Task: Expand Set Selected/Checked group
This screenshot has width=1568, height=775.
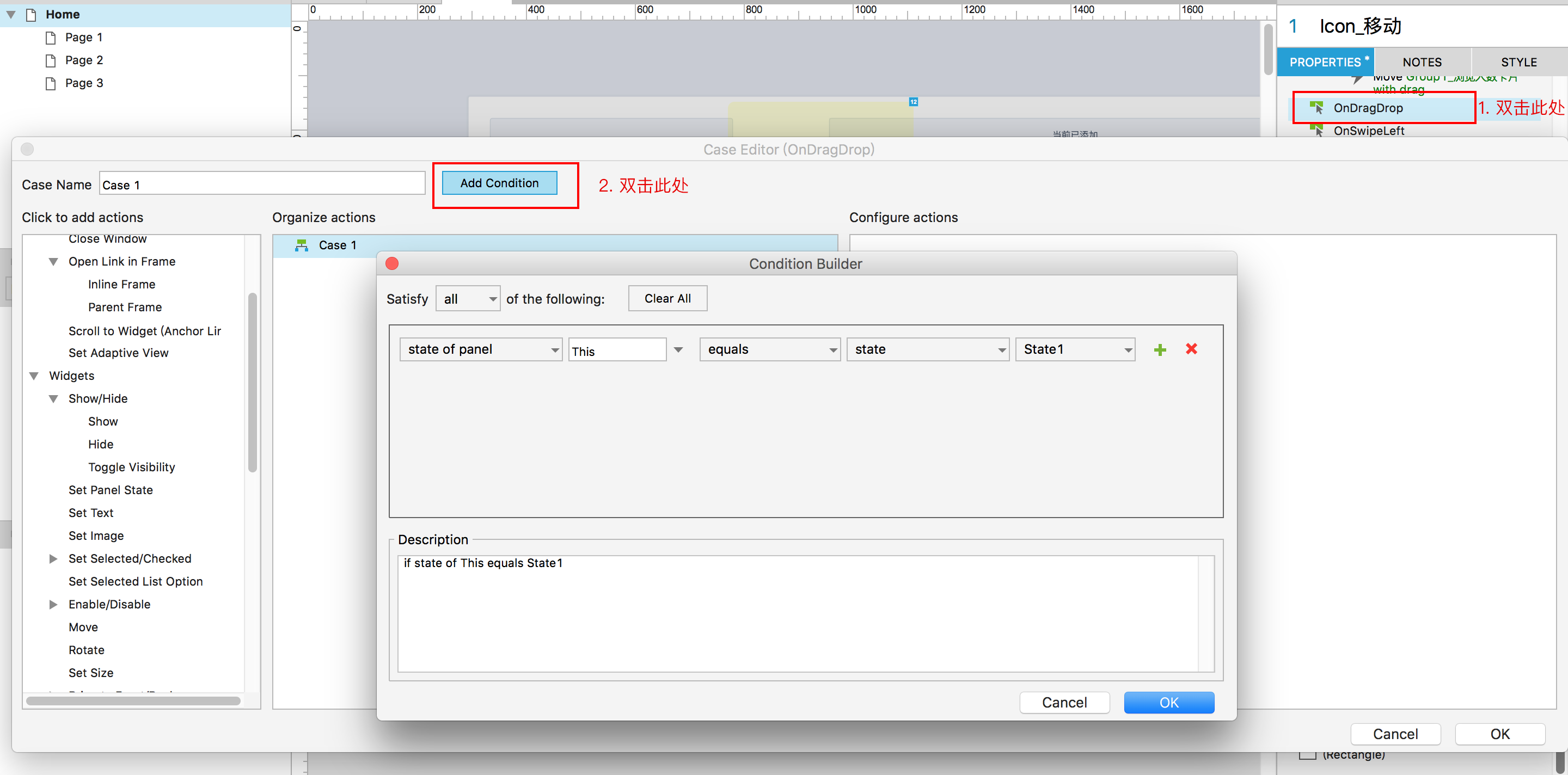Action: point(53,559)
